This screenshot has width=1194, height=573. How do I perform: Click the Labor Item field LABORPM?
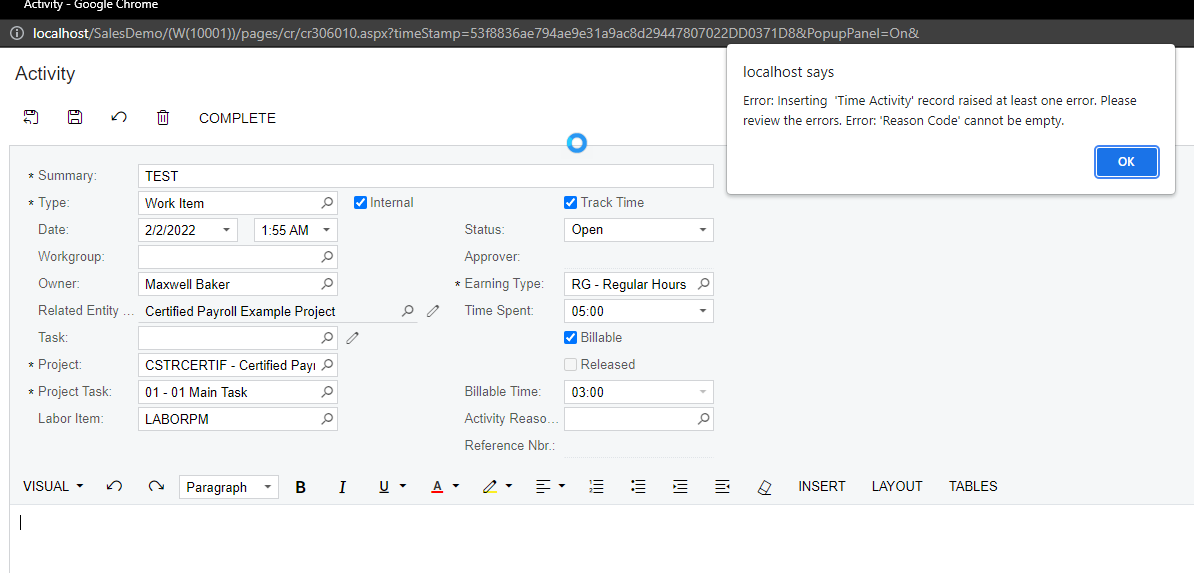(x=238, y=418)
